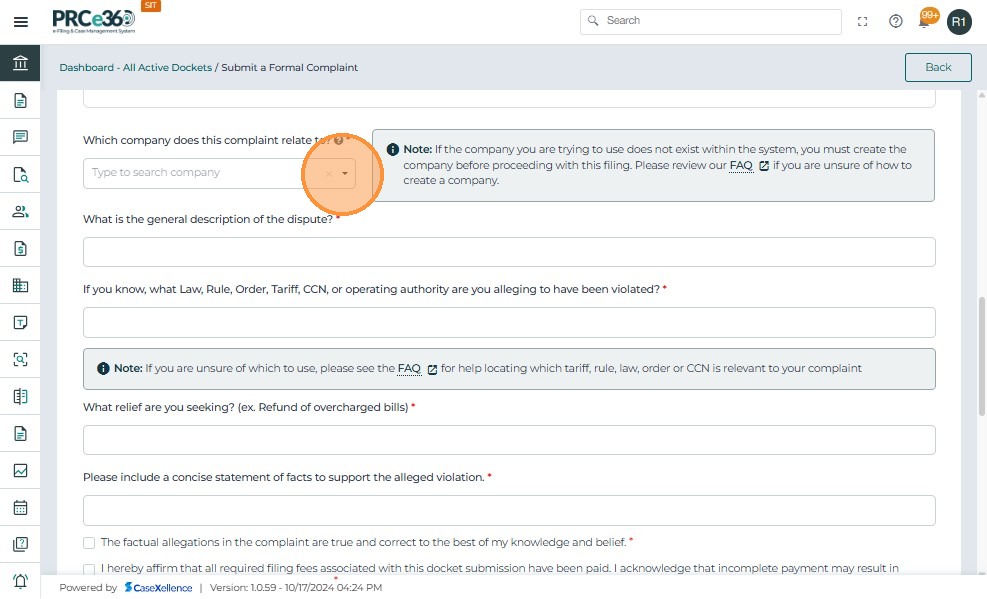Open the R1 user avatar menu
This screenshot has height=599, width=987.
[x=959, y=21]
